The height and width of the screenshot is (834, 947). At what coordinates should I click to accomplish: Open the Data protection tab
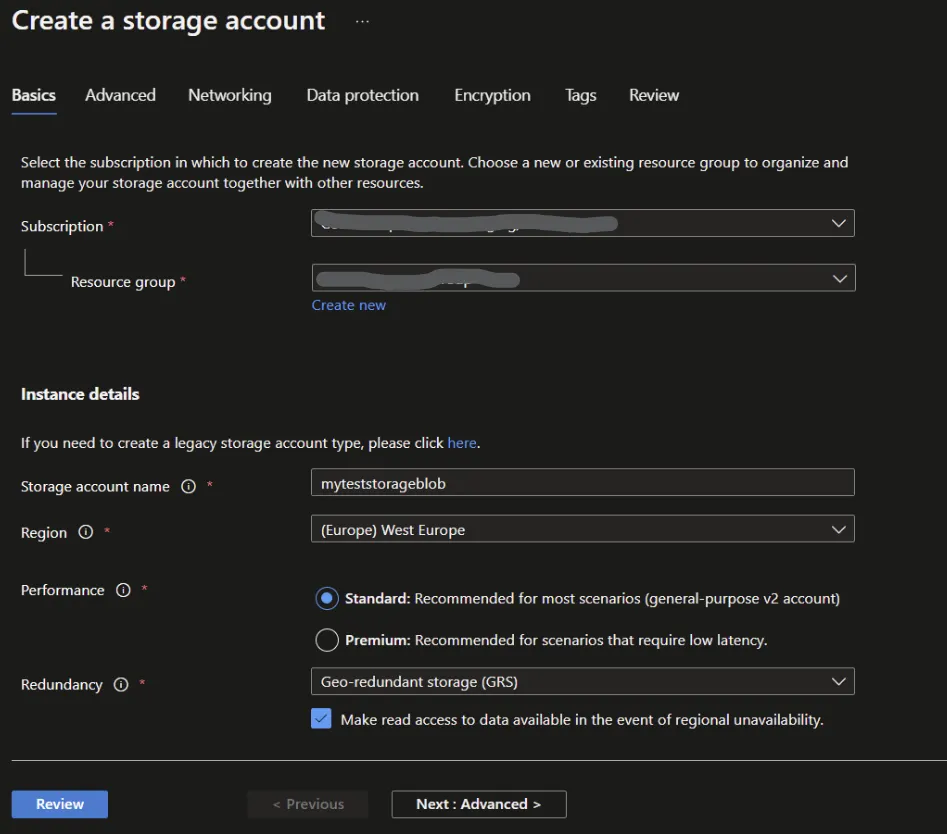click(x=362, y=95)
